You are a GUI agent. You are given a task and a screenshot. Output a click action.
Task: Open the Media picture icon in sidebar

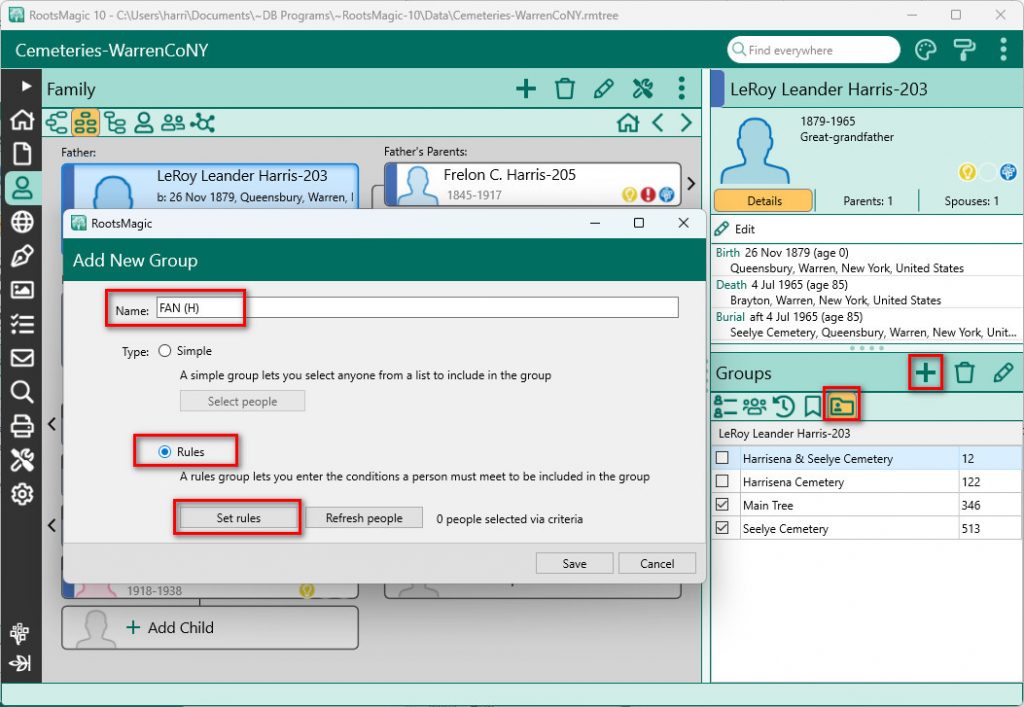tap(22, 290)
